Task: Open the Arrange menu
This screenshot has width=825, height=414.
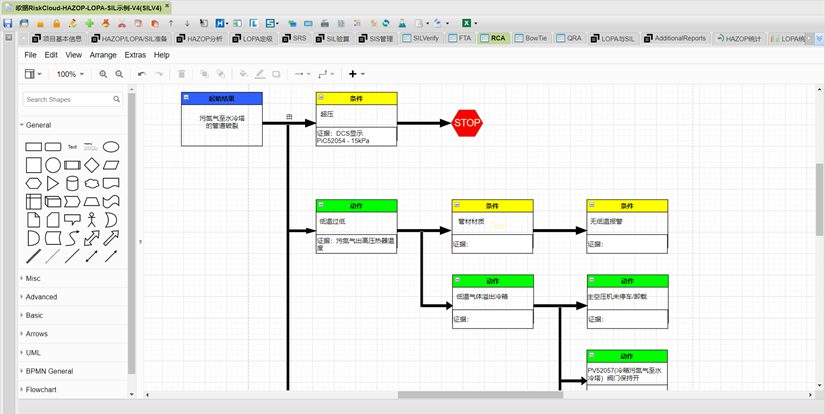Action: [x=103, y=55]
